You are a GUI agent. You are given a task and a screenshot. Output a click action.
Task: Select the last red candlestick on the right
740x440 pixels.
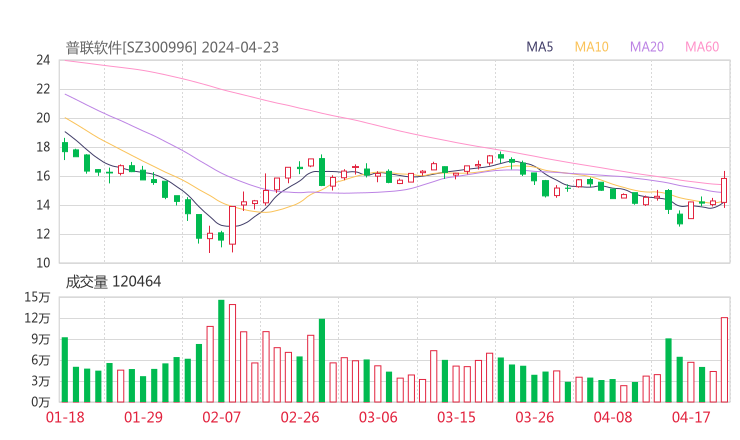point(724,190)
